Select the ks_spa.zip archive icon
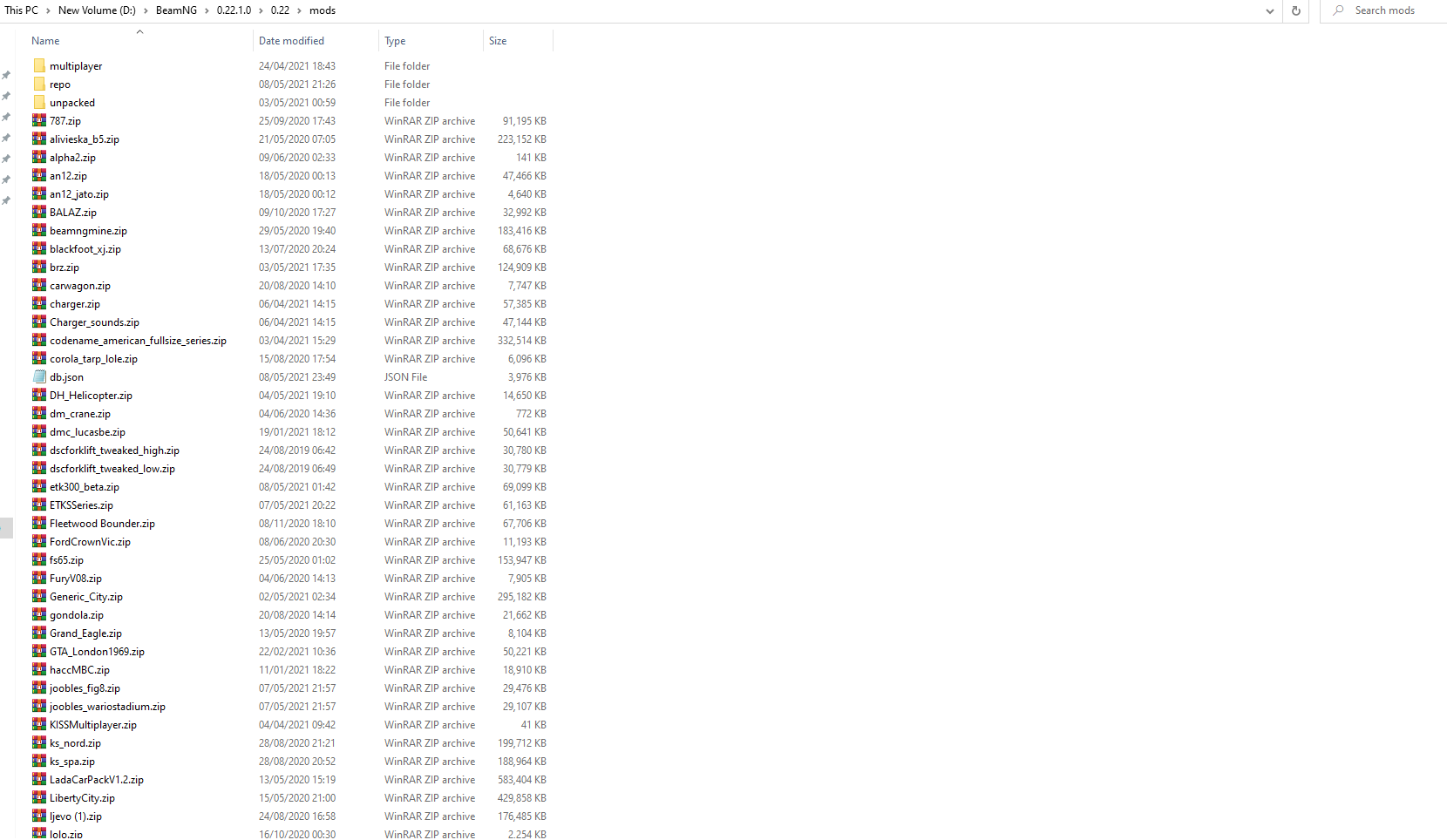Screen dimensions: 1447x840 click(39, 761)
